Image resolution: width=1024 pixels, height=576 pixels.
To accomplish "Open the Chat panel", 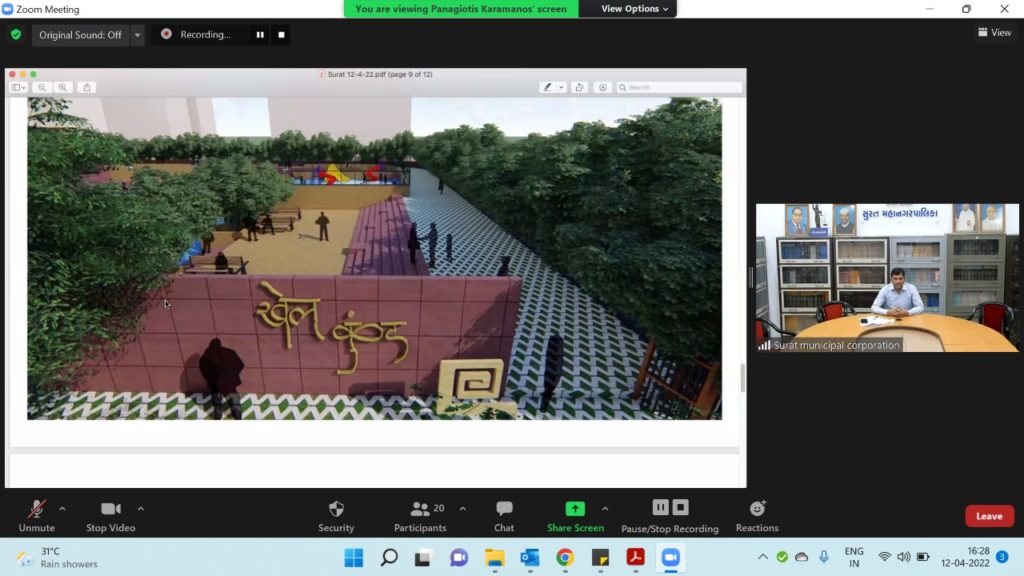I will point(504,509).
